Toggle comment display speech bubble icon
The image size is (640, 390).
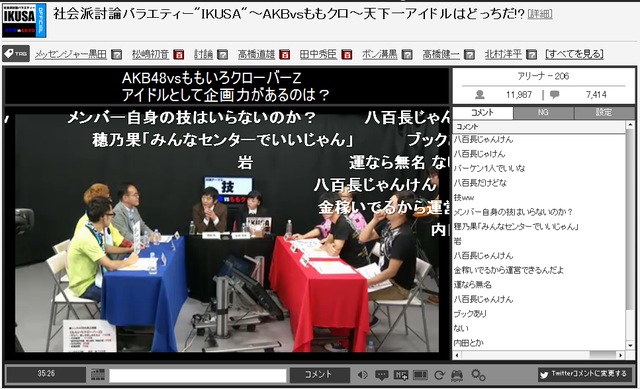(x=382, y=375)
